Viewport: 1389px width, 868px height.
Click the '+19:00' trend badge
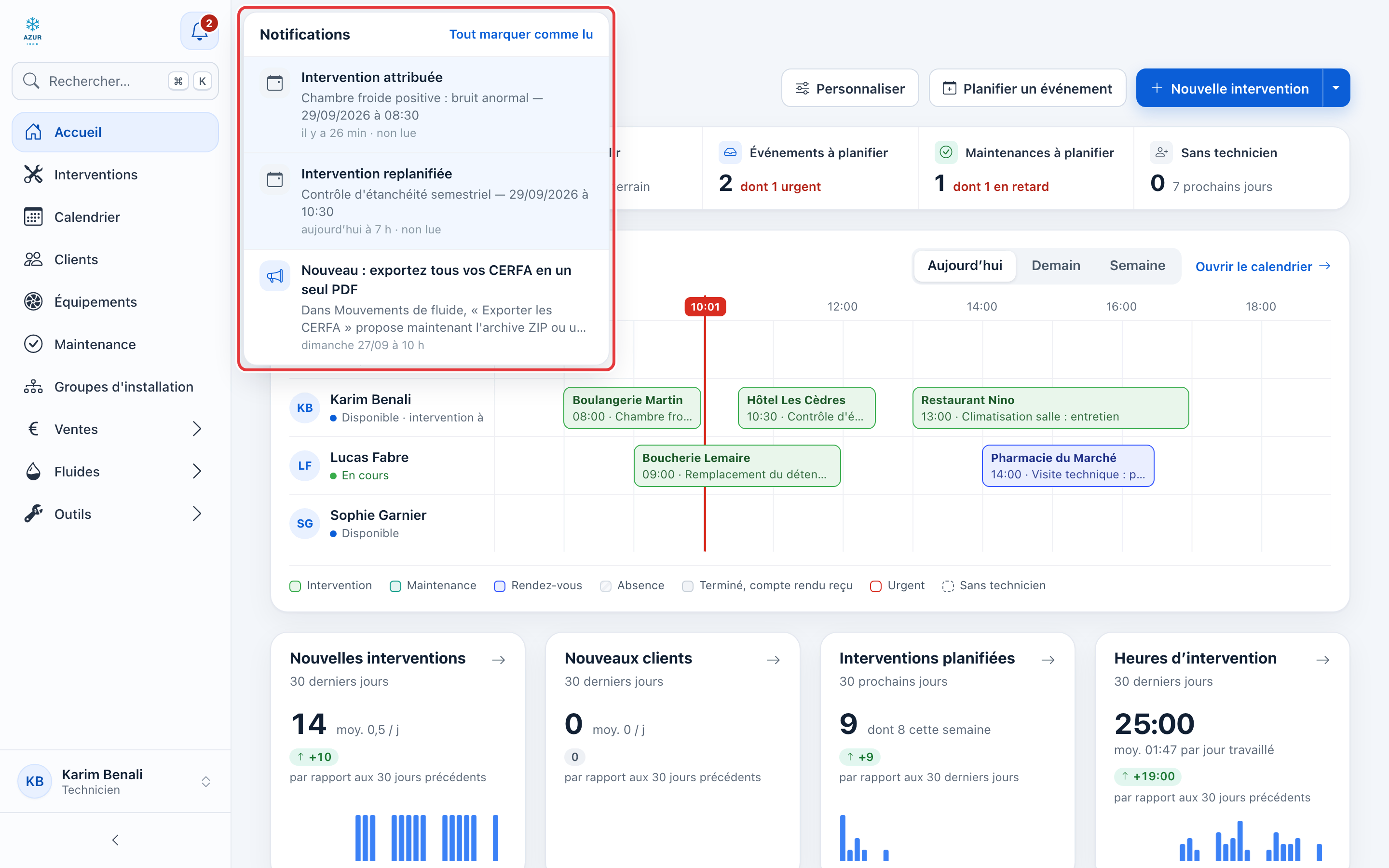tap(1147, 776)
